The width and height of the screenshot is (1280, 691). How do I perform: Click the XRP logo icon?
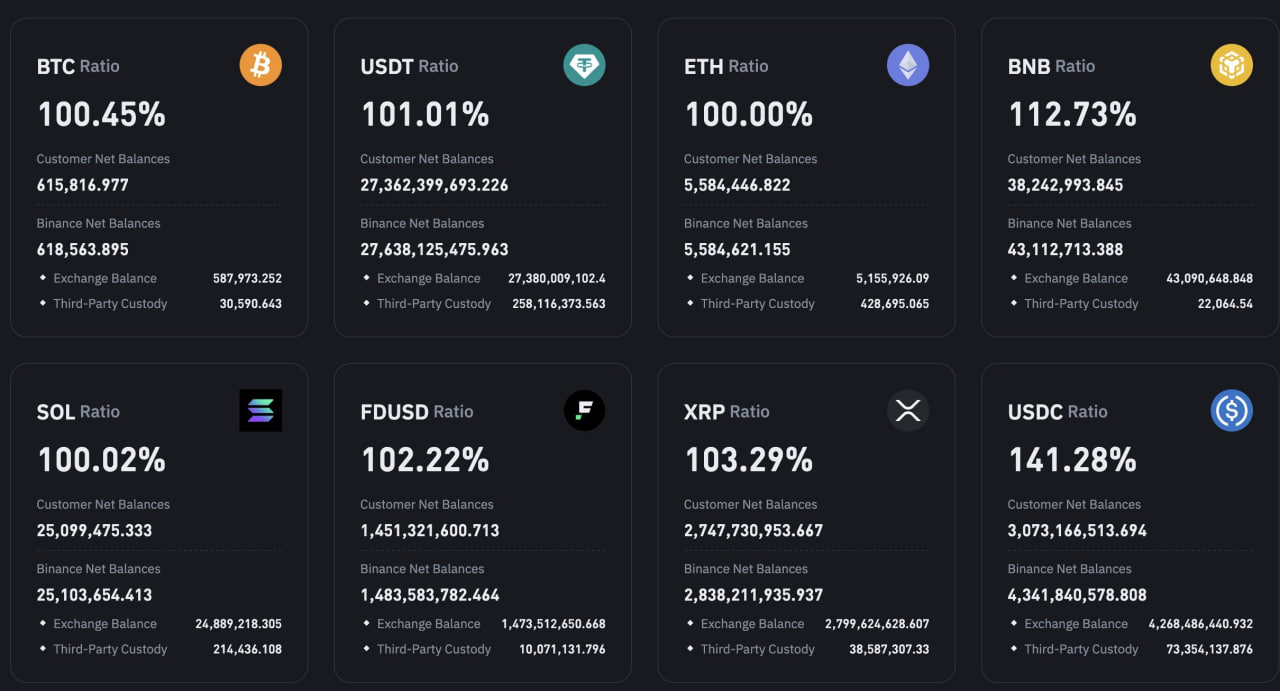click(x=908, y=410)
